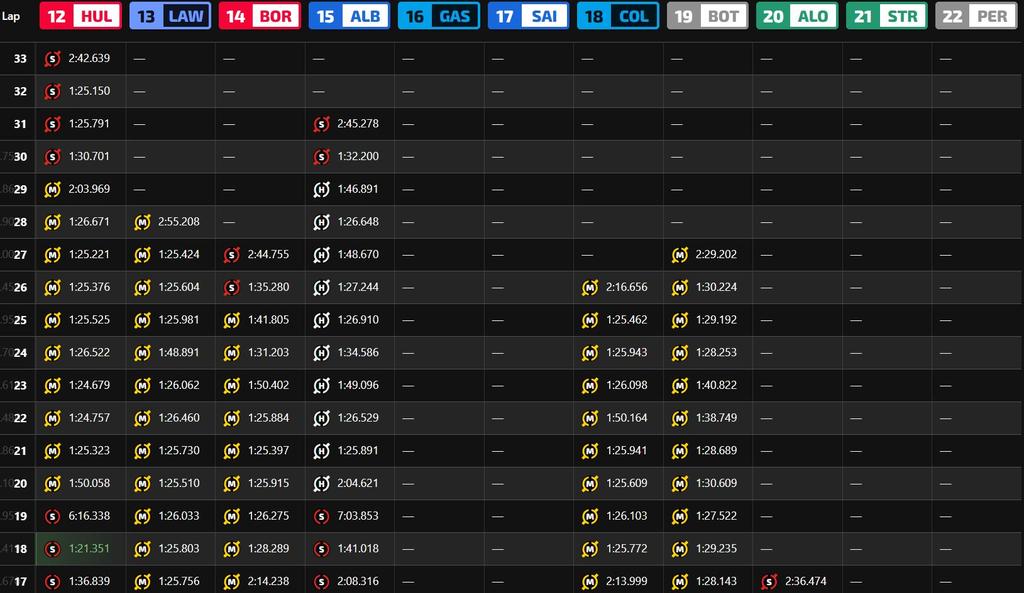The image size is (1024, 593).
Task: Click lap time 1:28.143
Action: click(716, 581)
